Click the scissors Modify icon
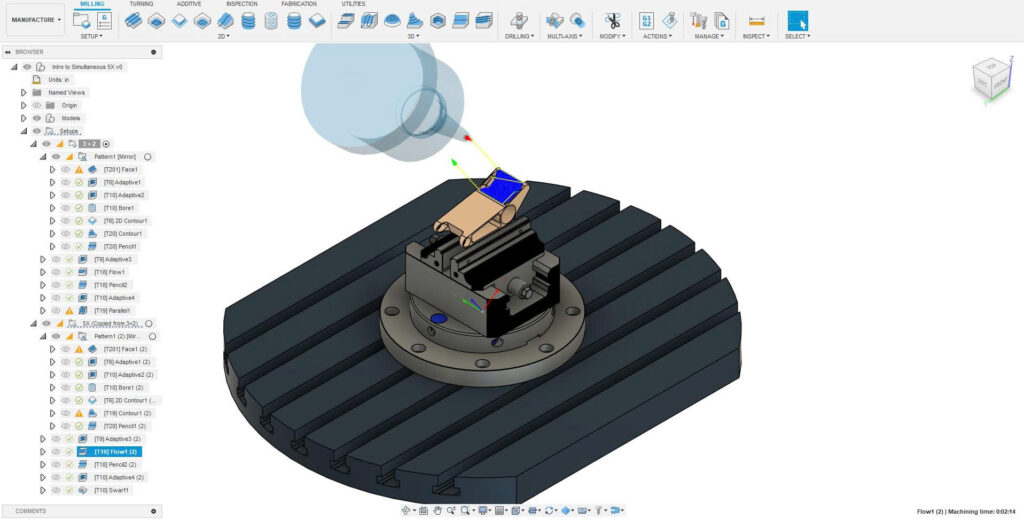 (x=612, y=20)
